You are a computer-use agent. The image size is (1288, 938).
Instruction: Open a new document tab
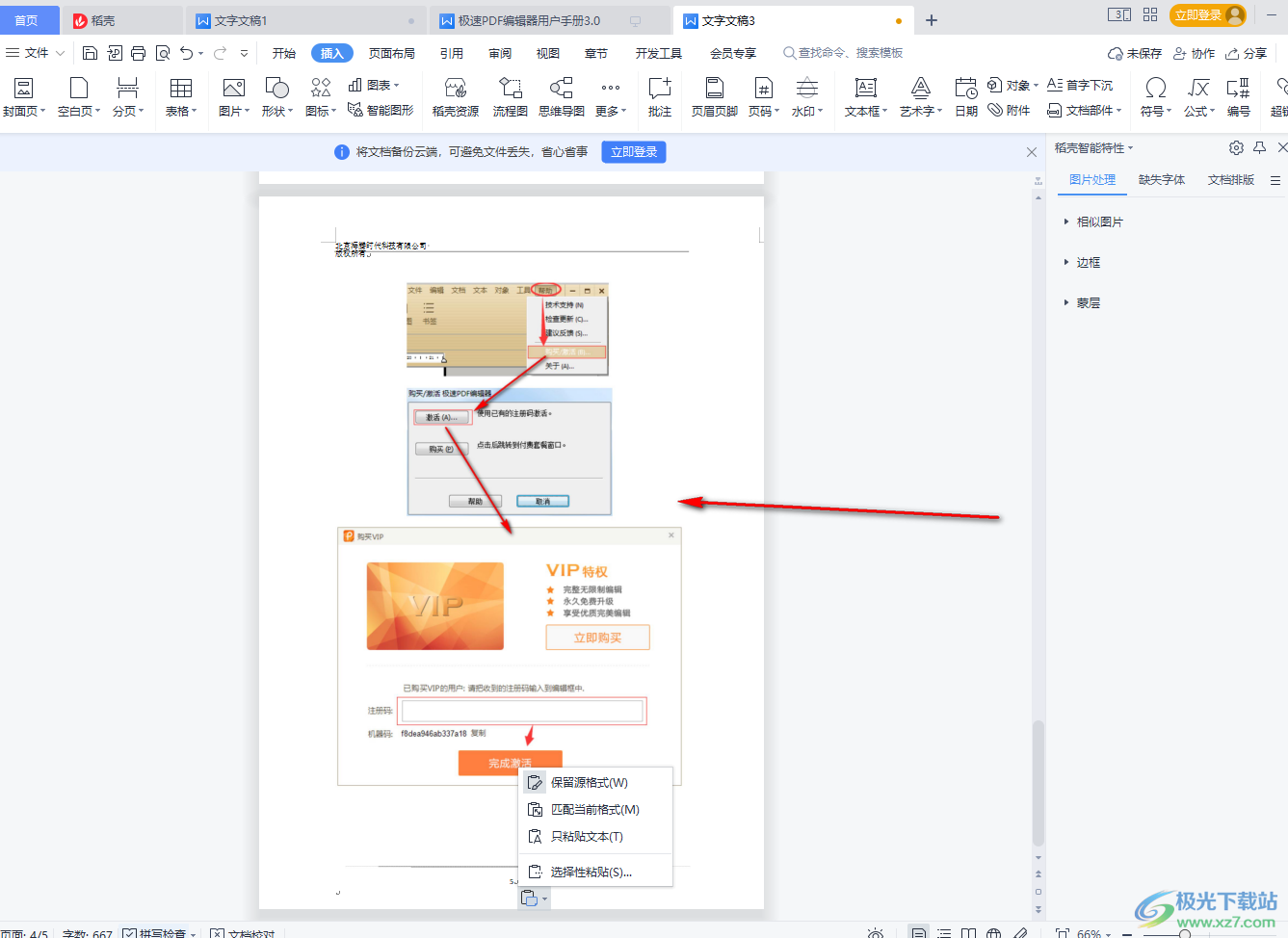click(932, 20)
